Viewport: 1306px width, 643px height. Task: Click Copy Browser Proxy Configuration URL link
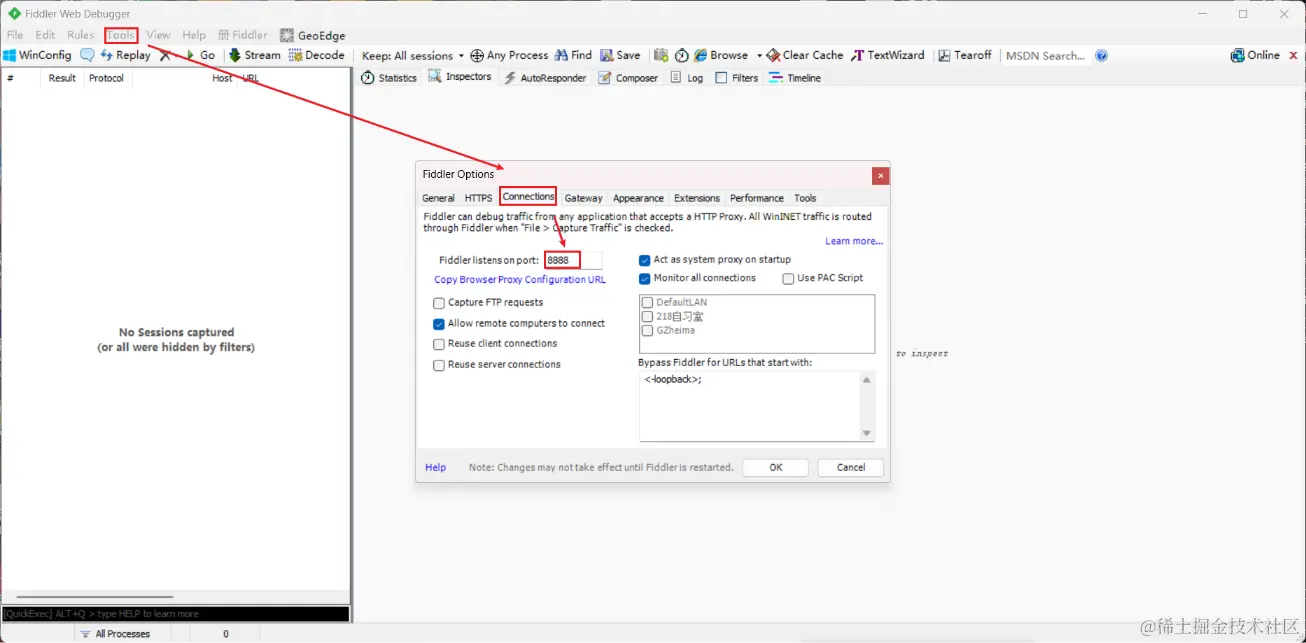[520, 280]
